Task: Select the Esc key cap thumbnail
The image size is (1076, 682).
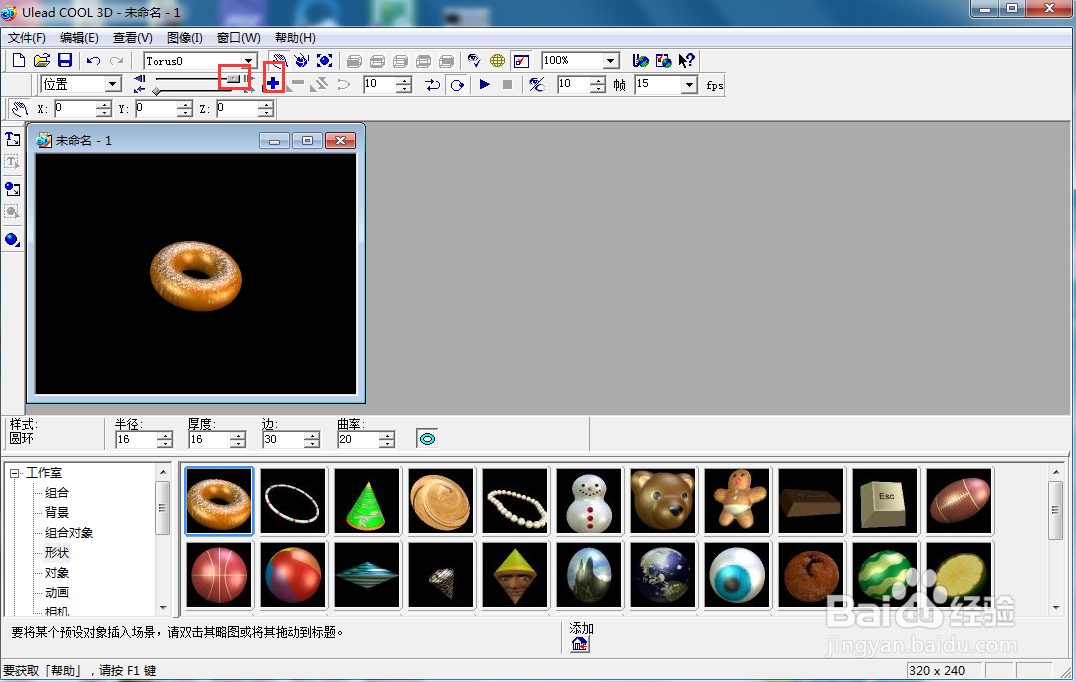Action: coord(885,501)
